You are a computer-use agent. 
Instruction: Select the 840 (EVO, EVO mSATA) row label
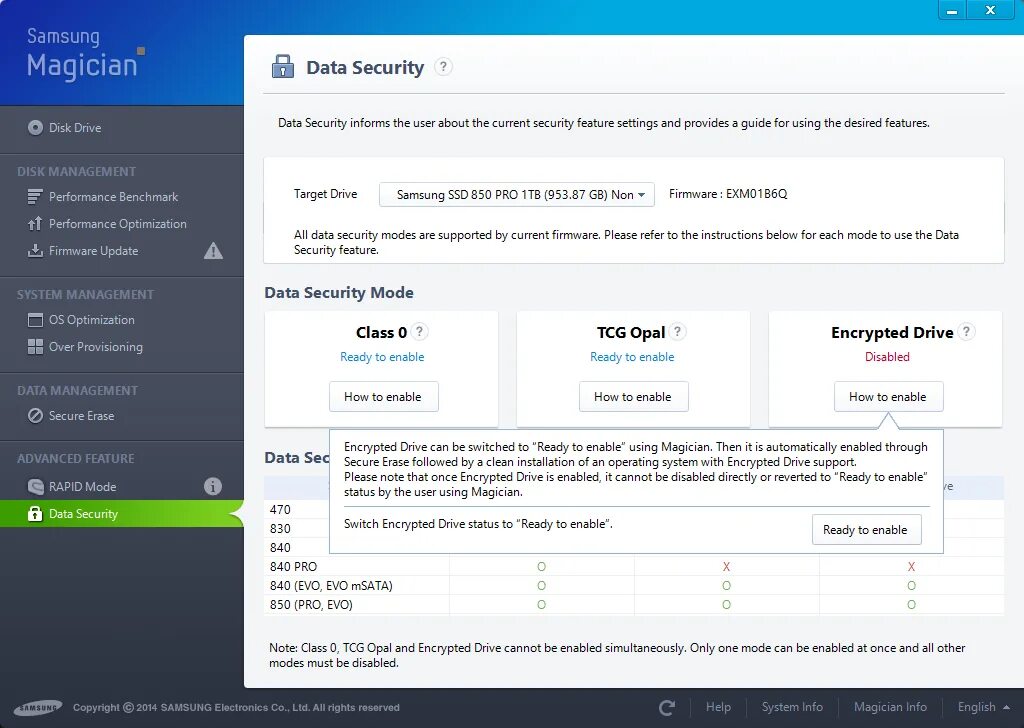pyautogui.click(x=331, y=586)
